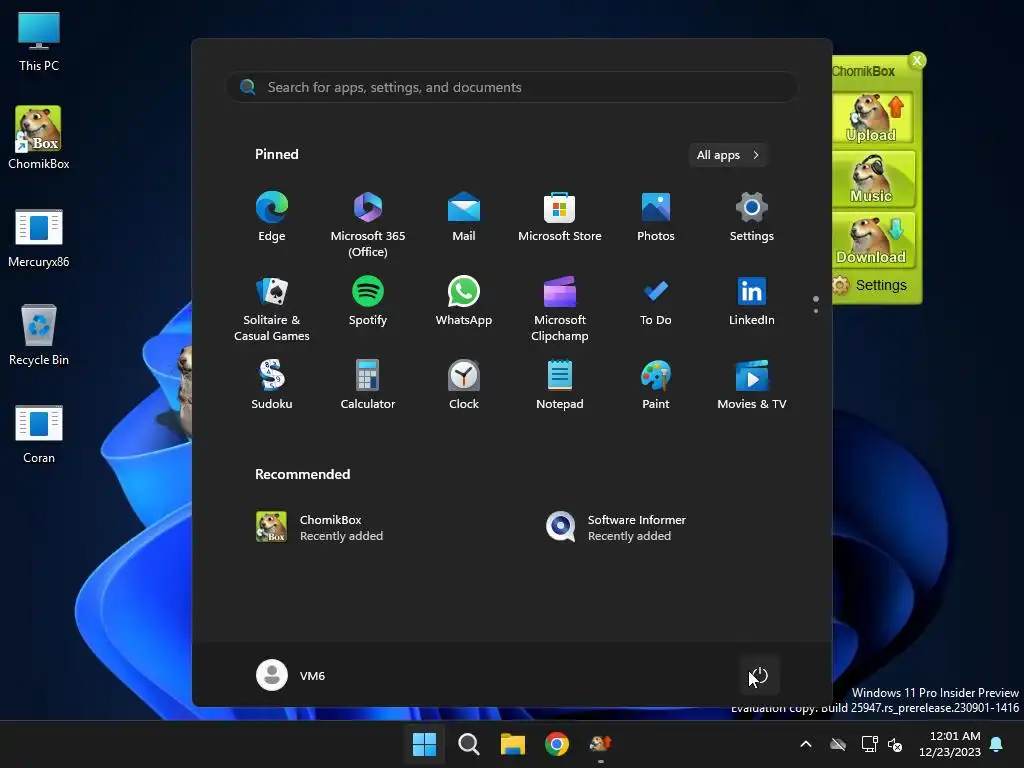Launch the Sudoku game
The image size is (1024, 768).
click(x=272, y=385)
